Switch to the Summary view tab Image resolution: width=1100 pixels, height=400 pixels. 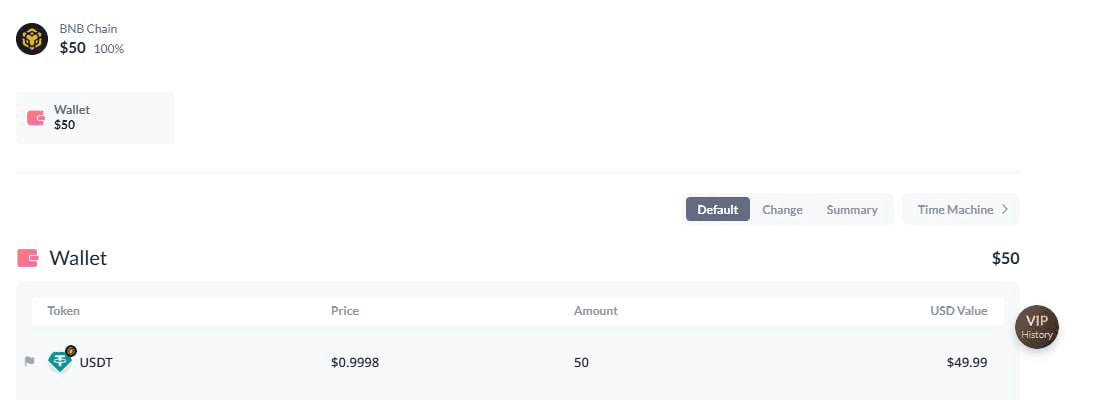pyautogui.click(x=852, y=209)
